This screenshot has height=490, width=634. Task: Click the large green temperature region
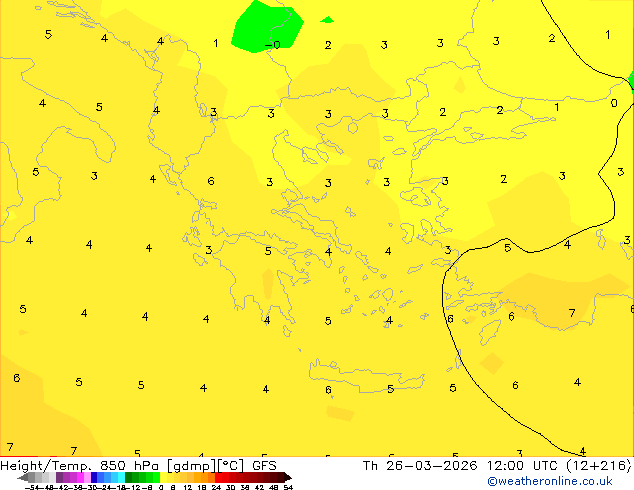click(x=267, y=27)
